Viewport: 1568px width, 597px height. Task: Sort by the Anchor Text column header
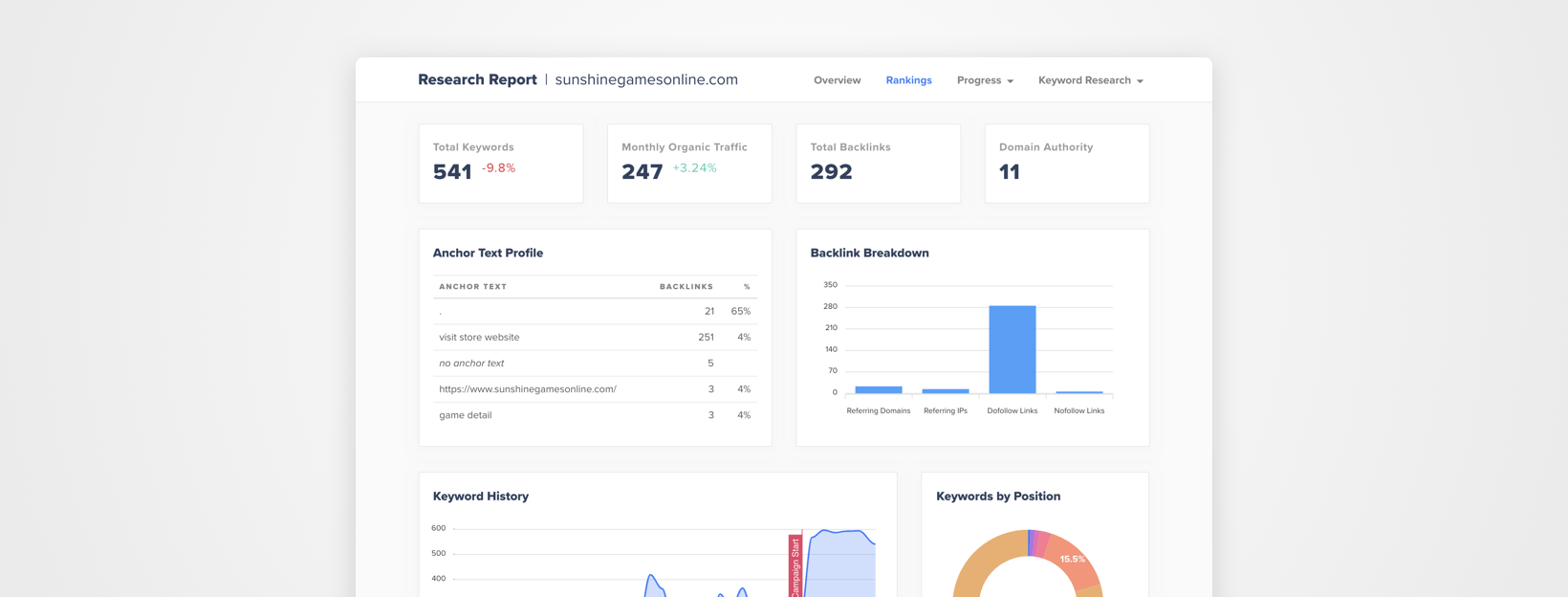point(472,287)
